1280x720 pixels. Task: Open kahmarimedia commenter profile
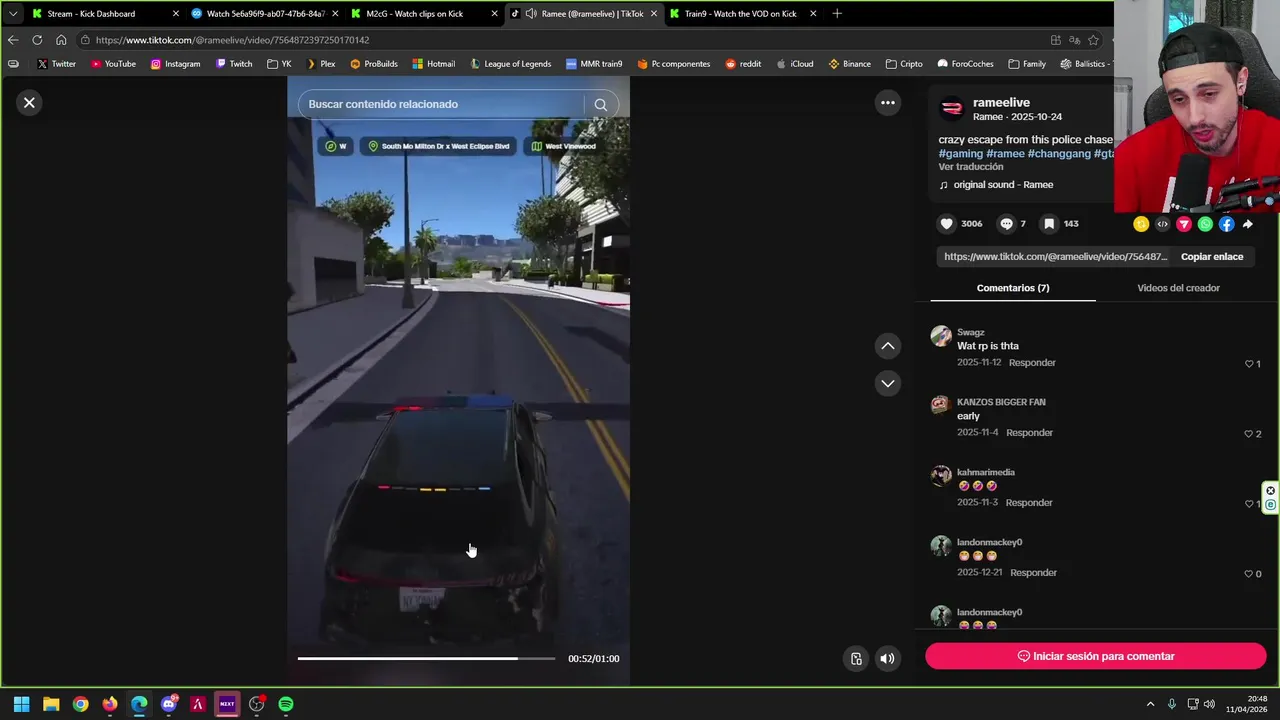click(x=985, y=472)
